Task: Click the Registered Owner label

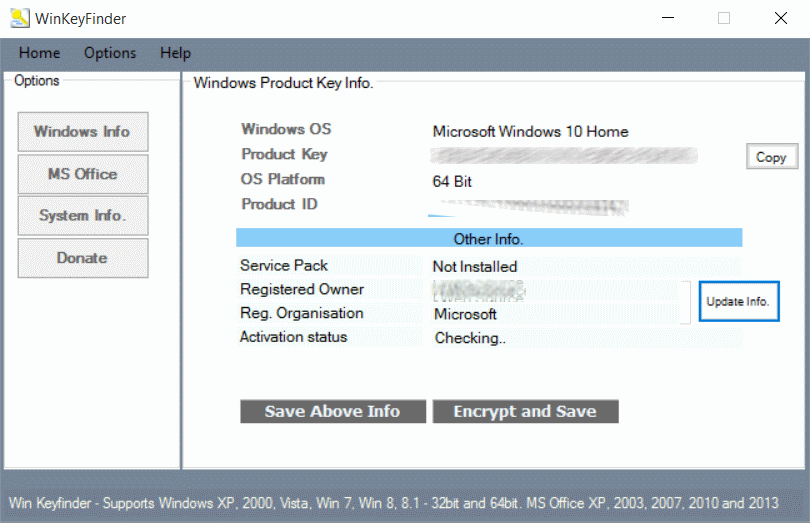Action: 302,289
